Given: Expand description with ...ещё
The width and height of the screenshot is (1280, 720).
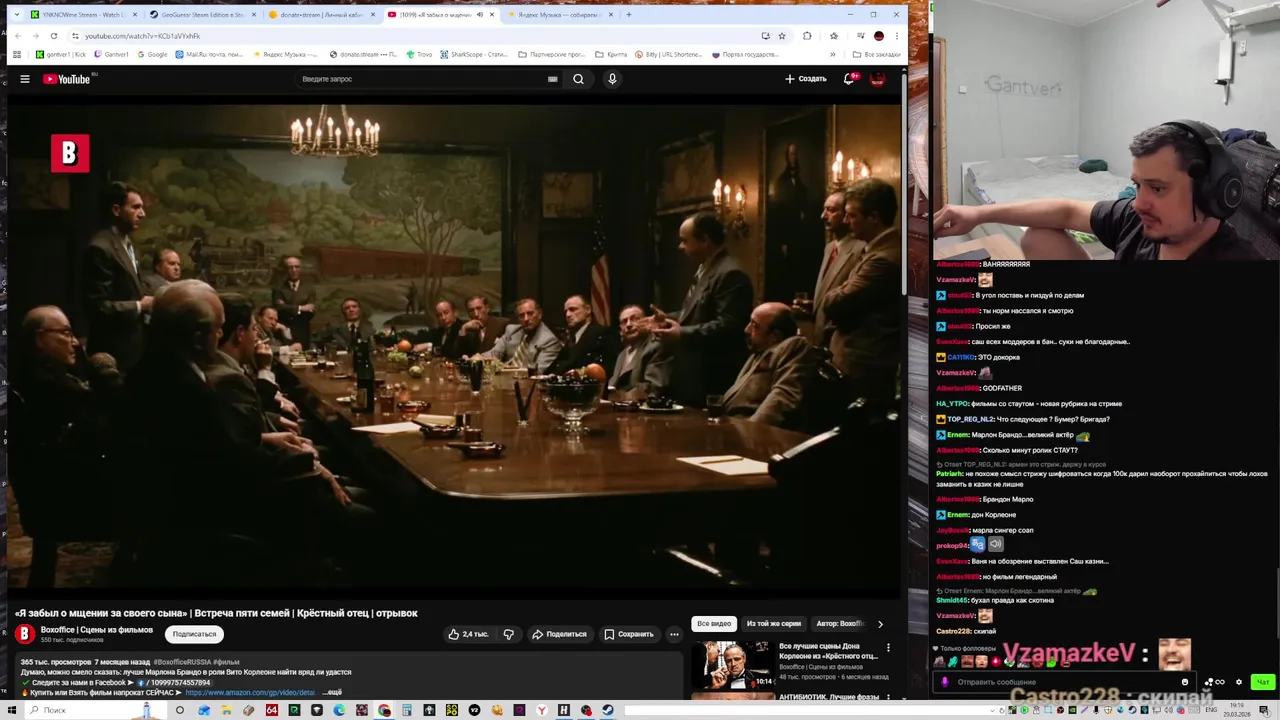Looking at the screenshot, I should [331, 692].
